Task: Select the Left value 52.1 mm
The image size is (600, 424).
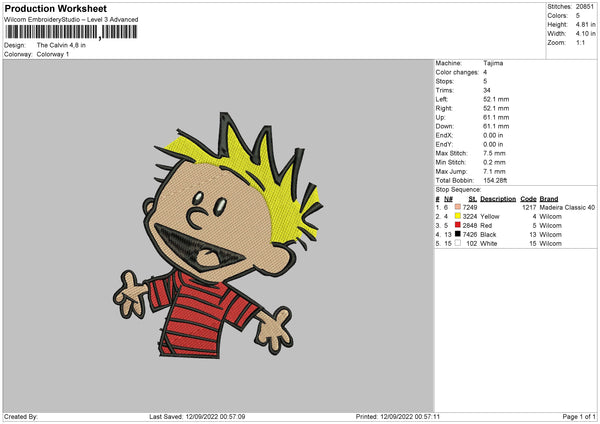Action: click(496, 99)
